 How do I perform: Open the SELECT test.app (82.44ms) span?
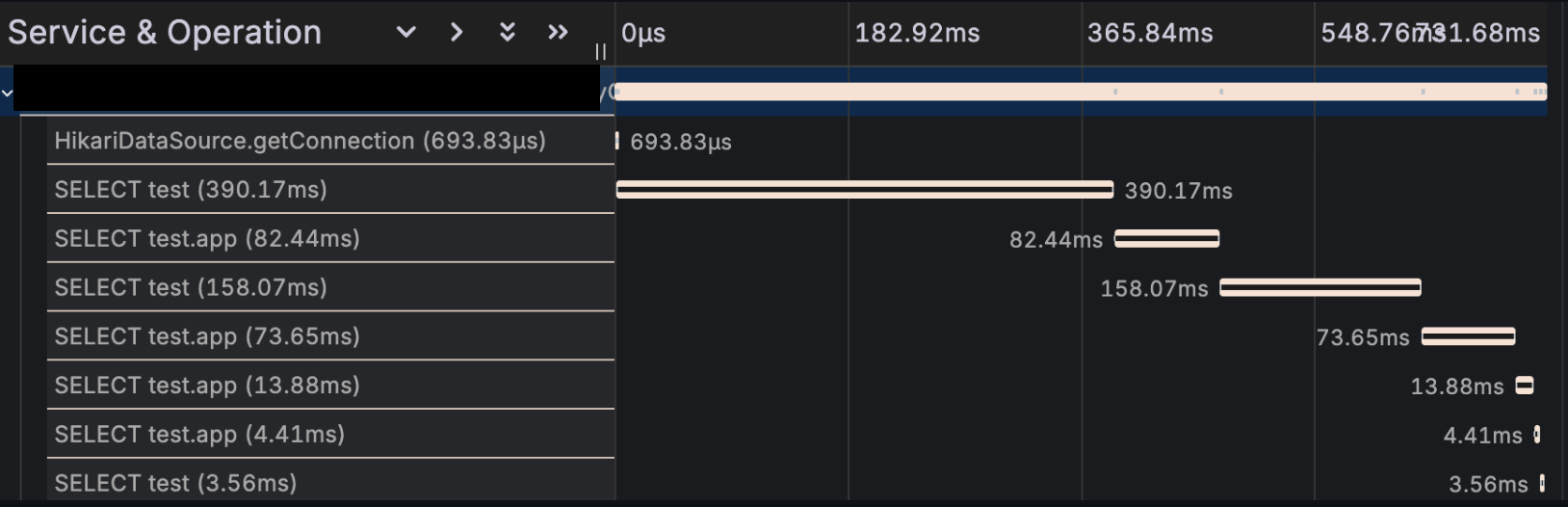coord(207,239)
